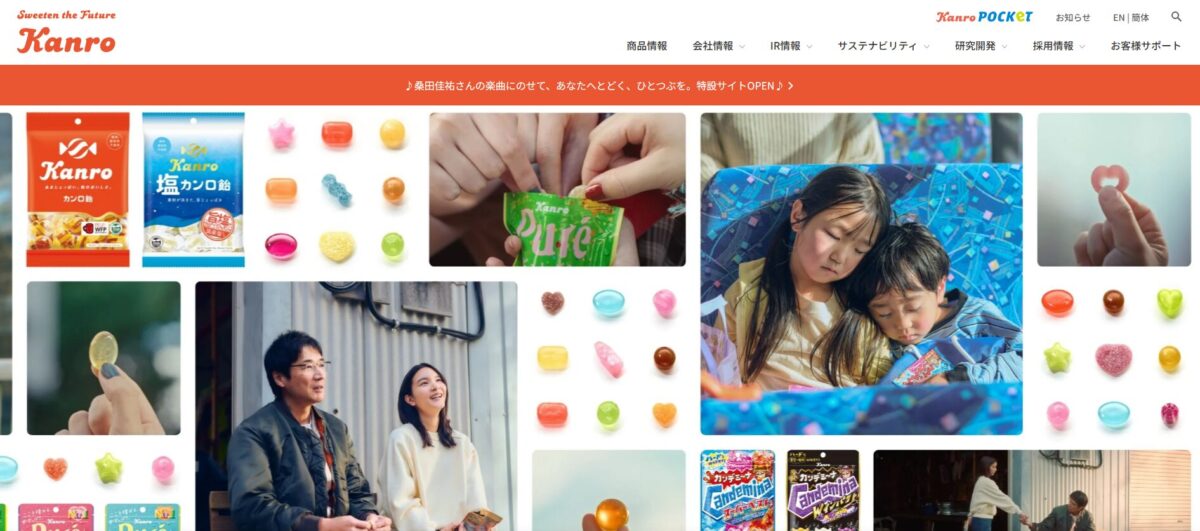This screenshot has height=531, width=1200.
Task: Open the orange 特設サイトOPEN banner
Action: click(x=600, y=85)
